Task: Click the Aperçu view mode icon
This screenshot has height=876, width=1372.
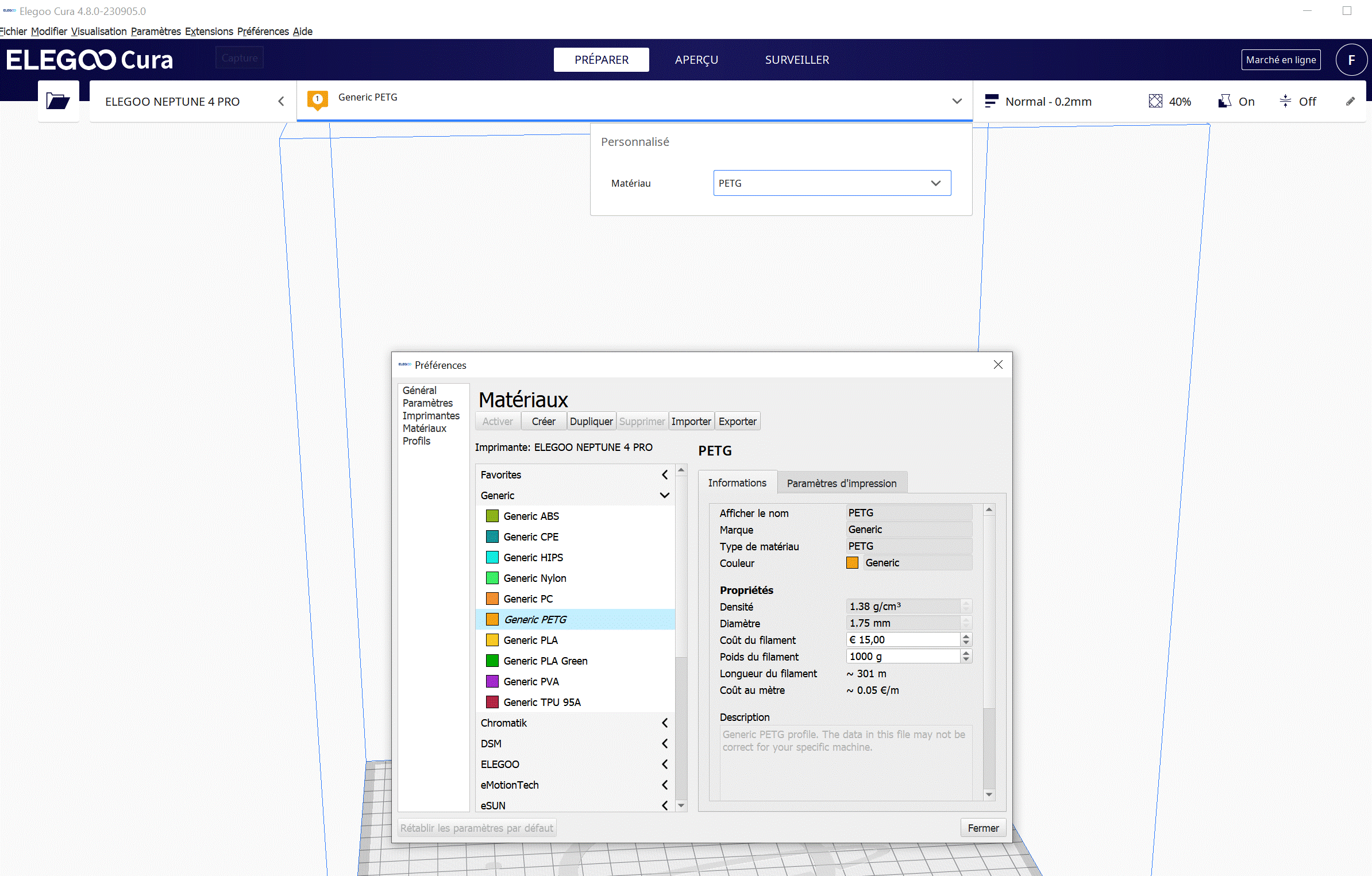Action: pyautogui.click(x=697, y=60)
